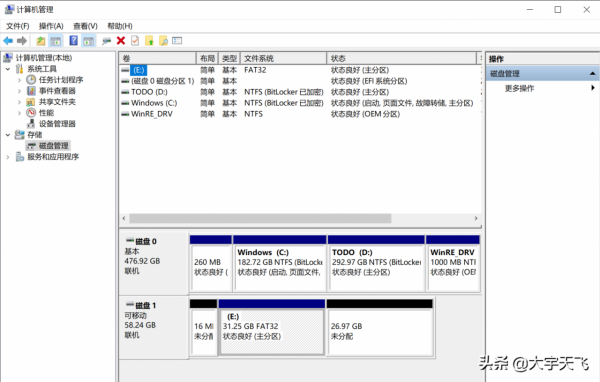Click the connect/refresh disk toolbar icon
The width and height of the screenshot is (600, 382).
(106, 41)
